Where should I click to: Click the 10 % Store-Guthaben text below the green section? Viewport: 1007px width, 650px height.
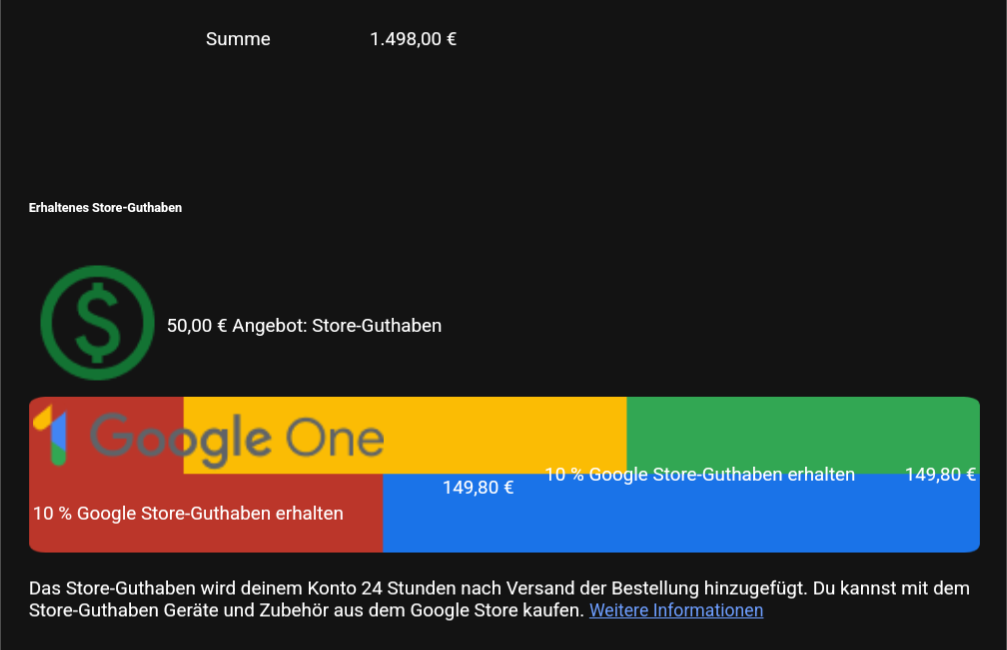coord(700,475)
